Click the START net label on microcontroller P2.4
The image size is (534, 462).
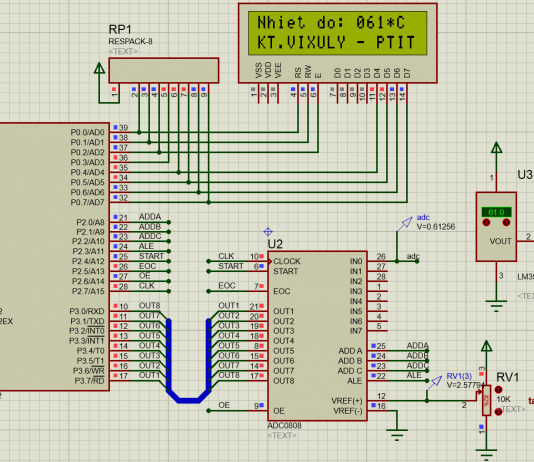[x=151, y=256]
